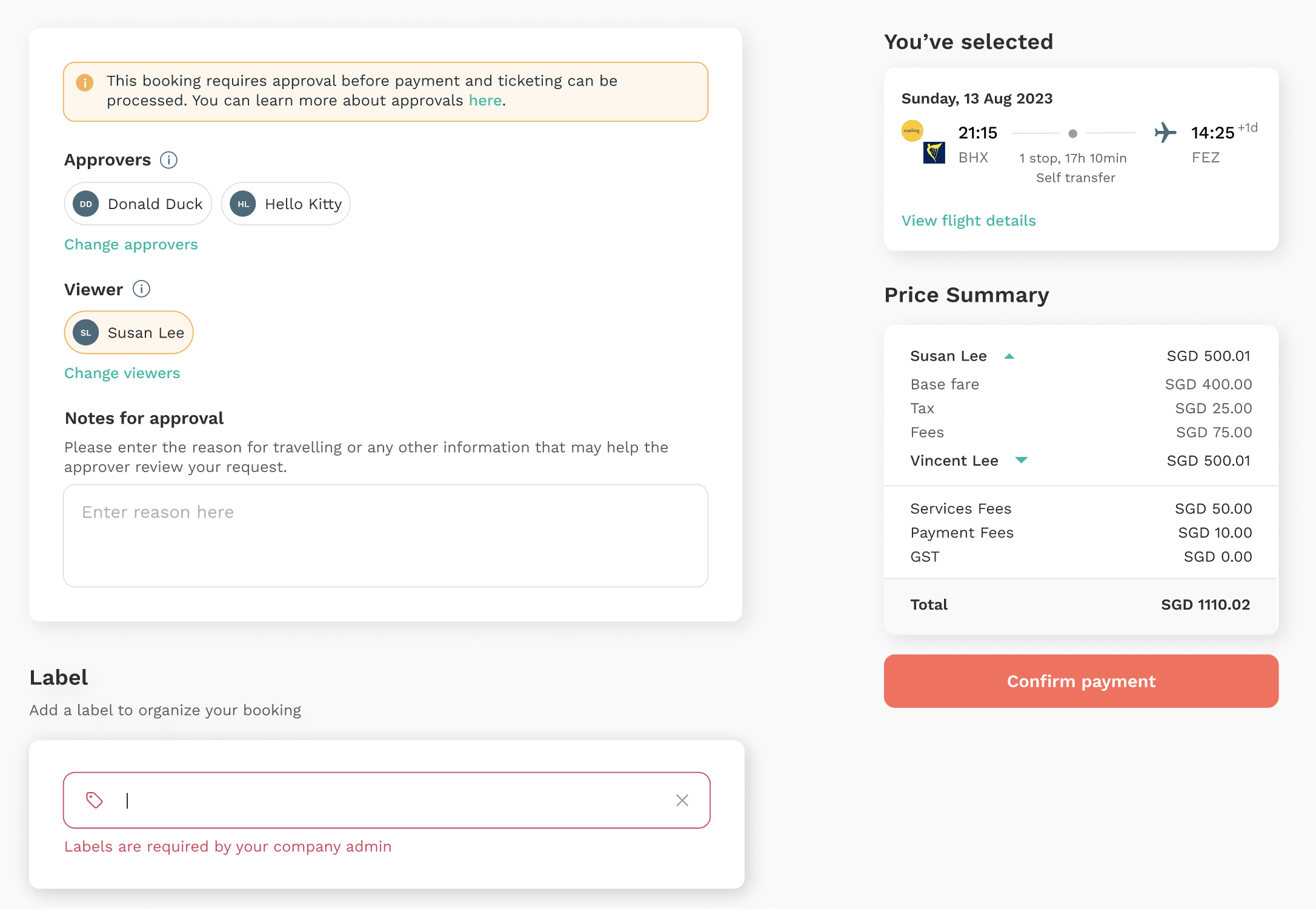The image size is (1316, 909).
Task: Click the airplane icon near arrival time
Action: [1165, 133]
